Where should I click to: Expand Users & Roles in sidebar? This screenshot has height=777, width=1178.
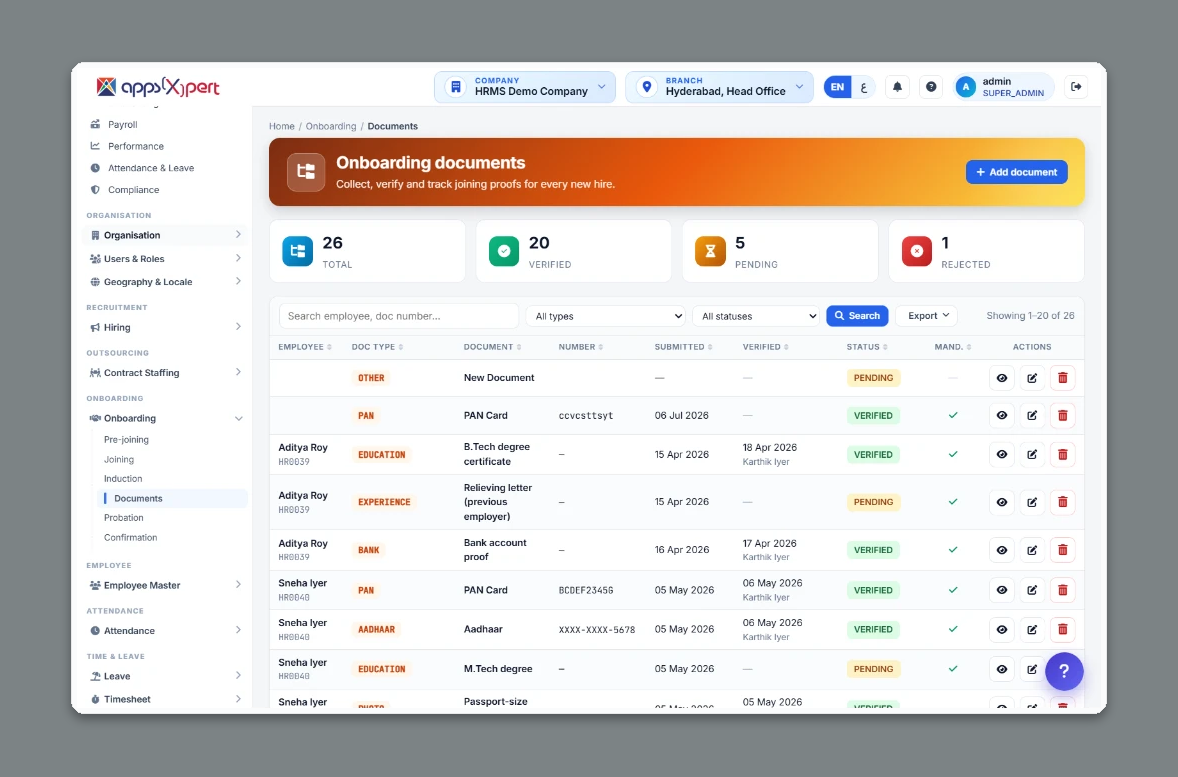(165, 258)
